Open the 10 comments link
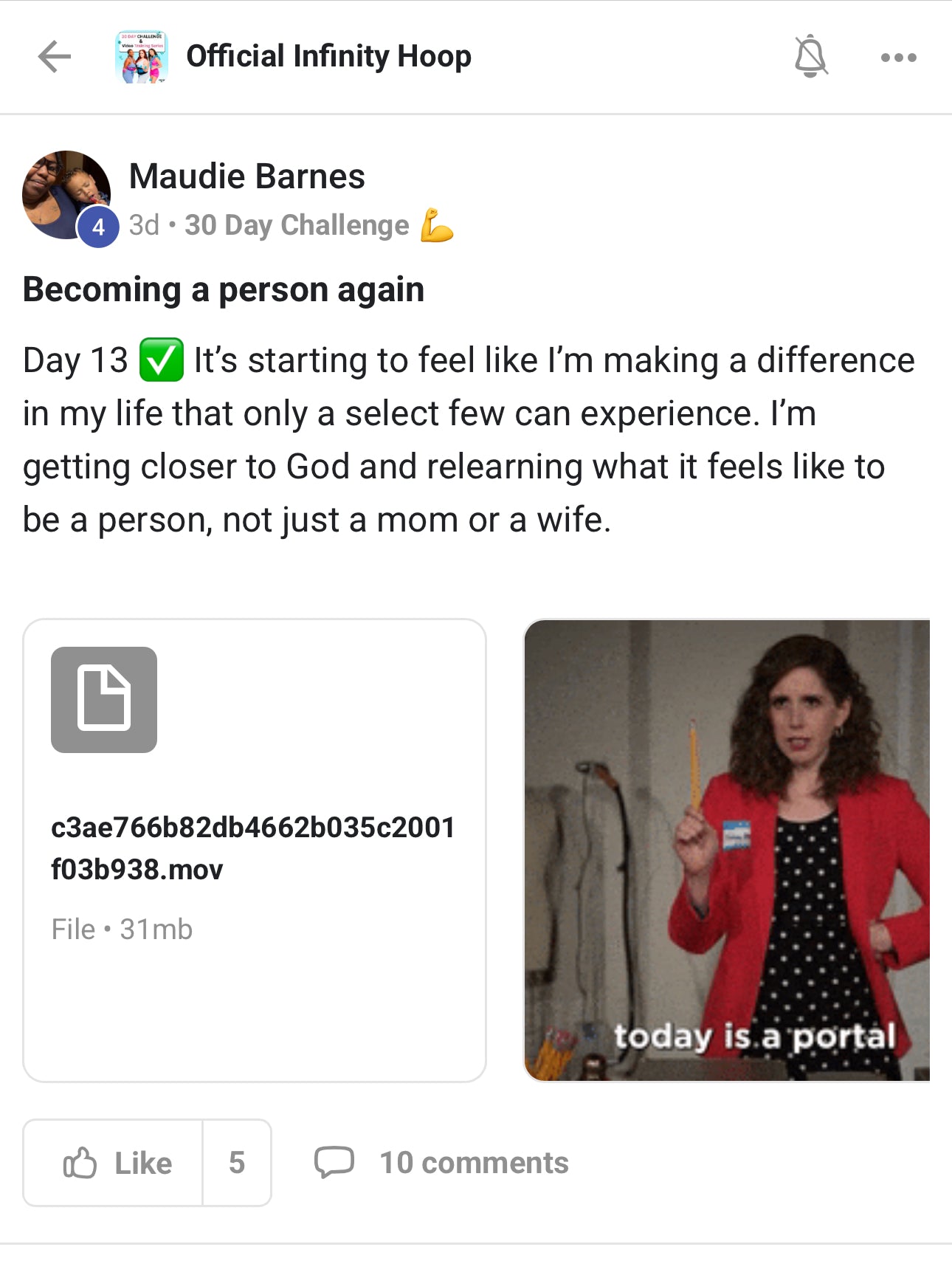The image size is (952, 1261). tap(474, 1163)
